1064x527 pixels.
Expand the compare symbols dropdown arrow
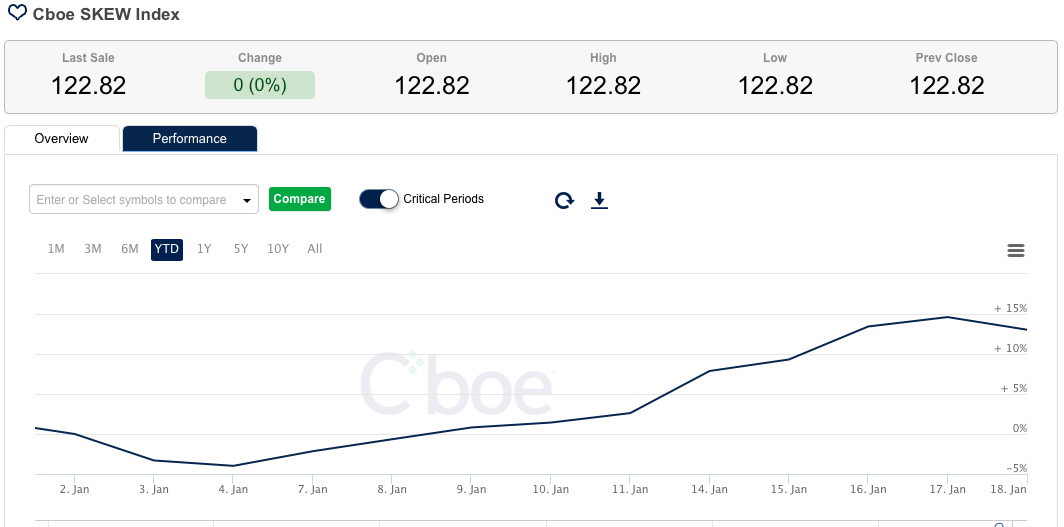247,200
